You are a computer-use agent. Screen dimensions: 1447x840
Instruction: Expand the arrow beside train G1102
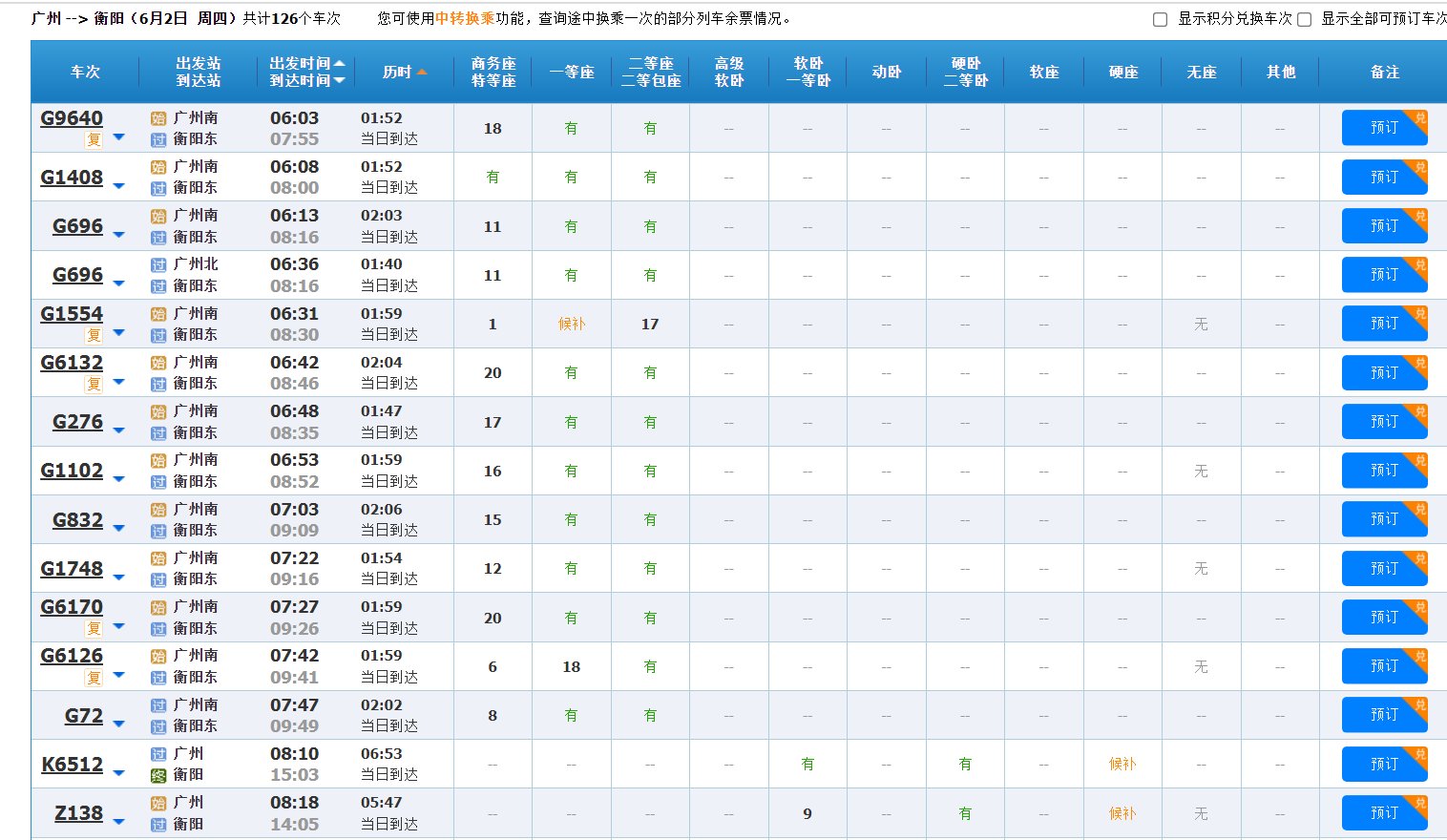coord(118,478)
